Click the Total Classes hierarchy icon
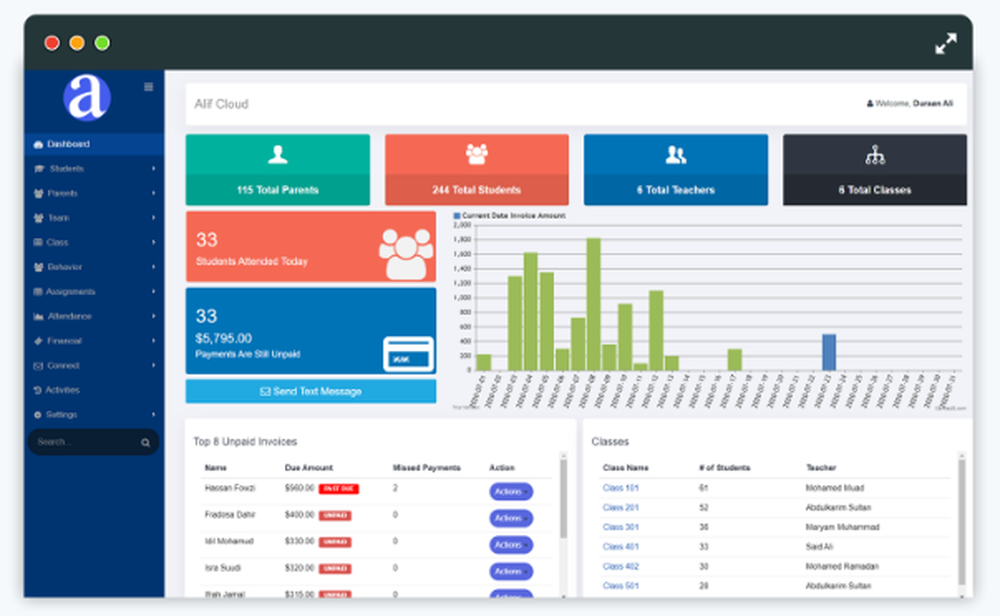This screenshot has height=616, width=1000. (x=875, y=155)
